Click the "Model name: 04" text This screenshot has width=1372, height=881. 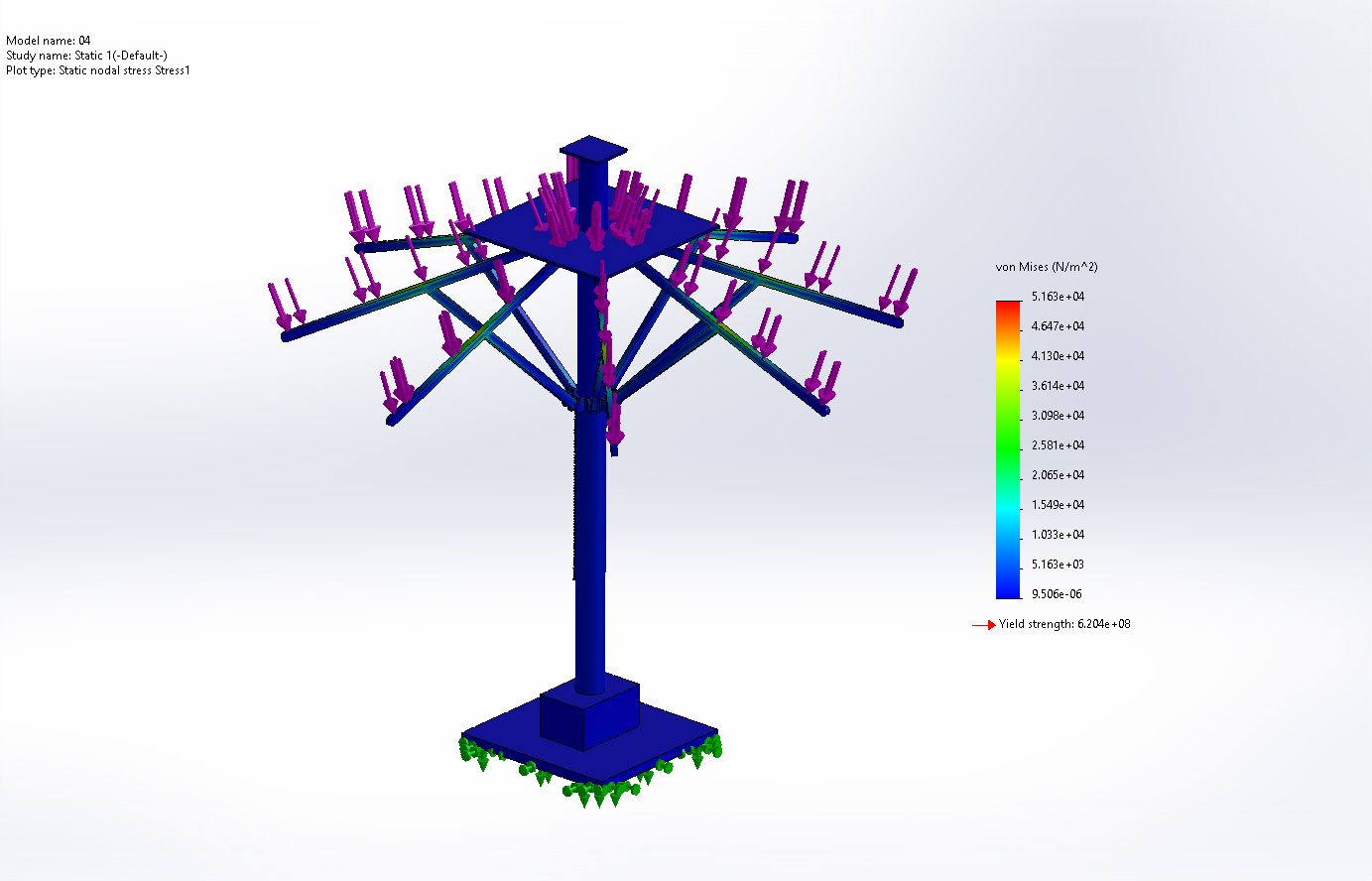click(48, 41)
